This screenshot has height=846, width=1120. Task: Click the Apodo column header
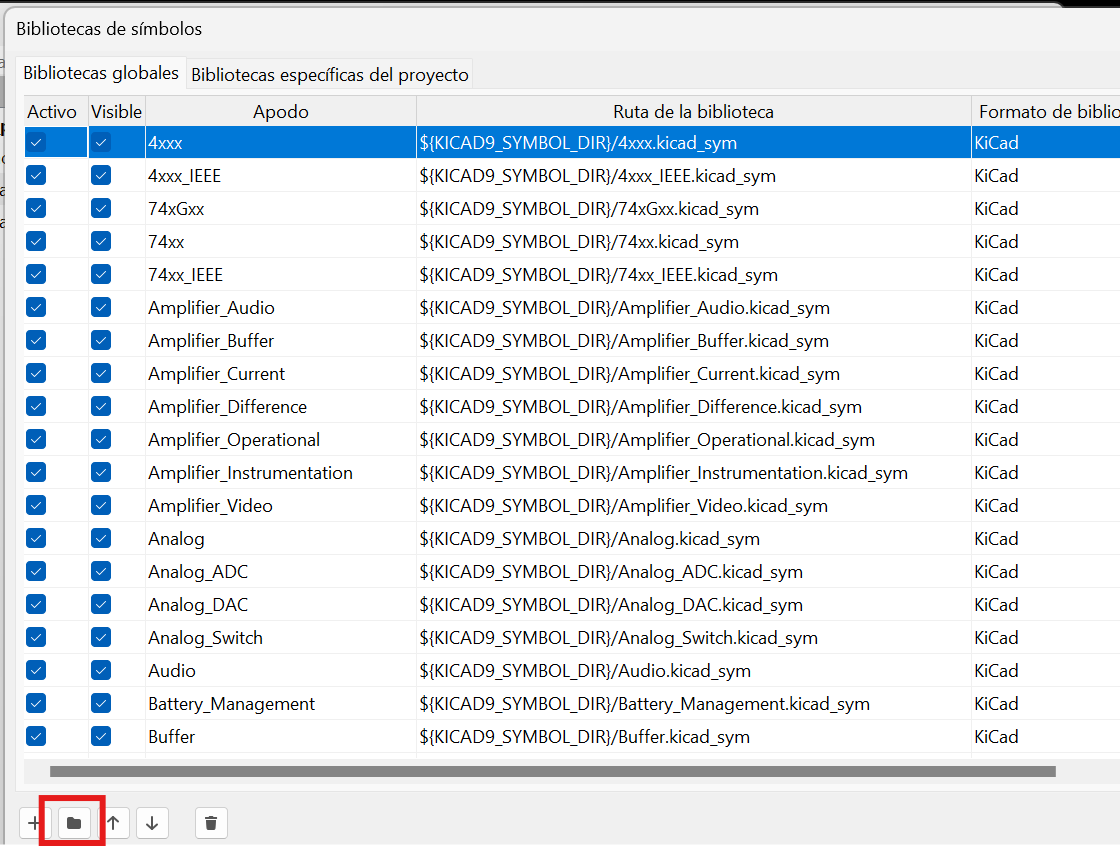(281, 111)
